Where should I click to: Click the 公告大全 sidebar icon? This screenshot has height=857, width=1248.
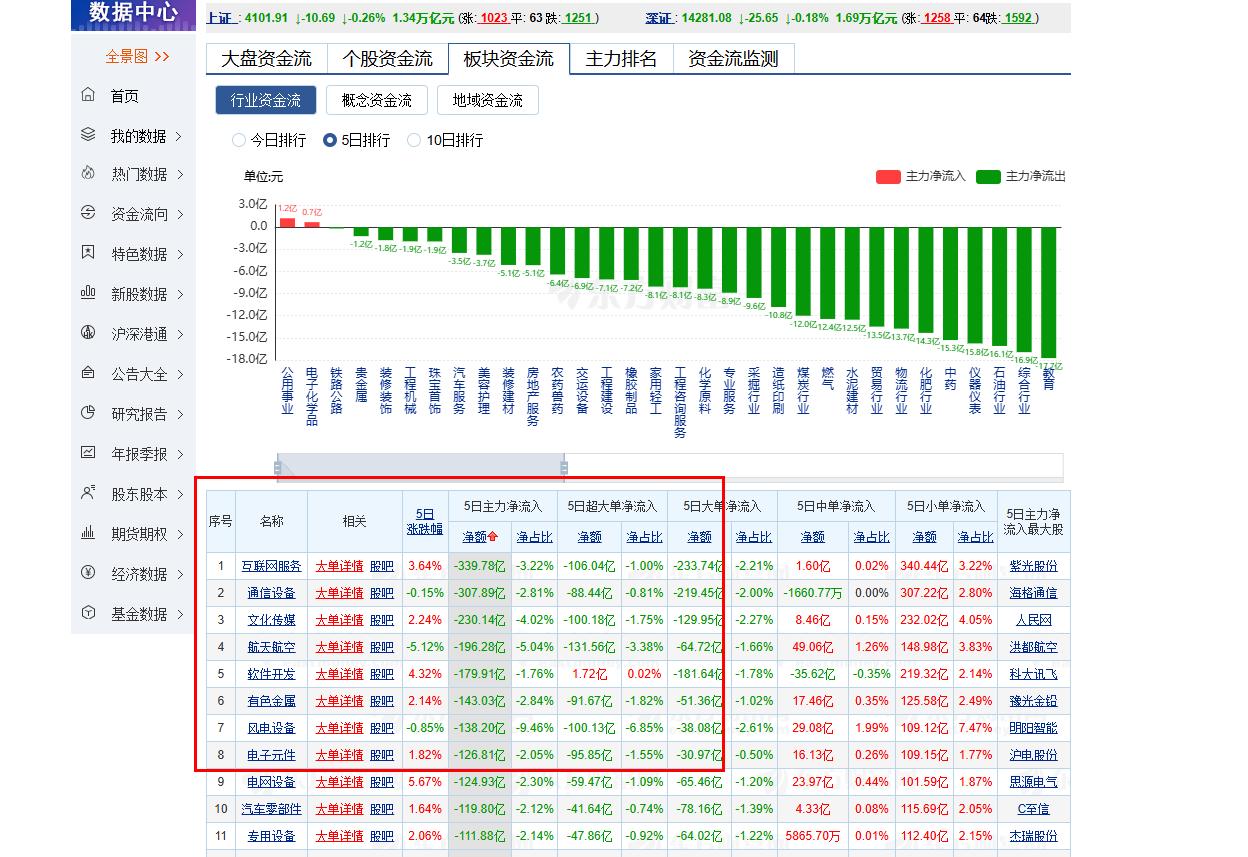pos(88,373)
